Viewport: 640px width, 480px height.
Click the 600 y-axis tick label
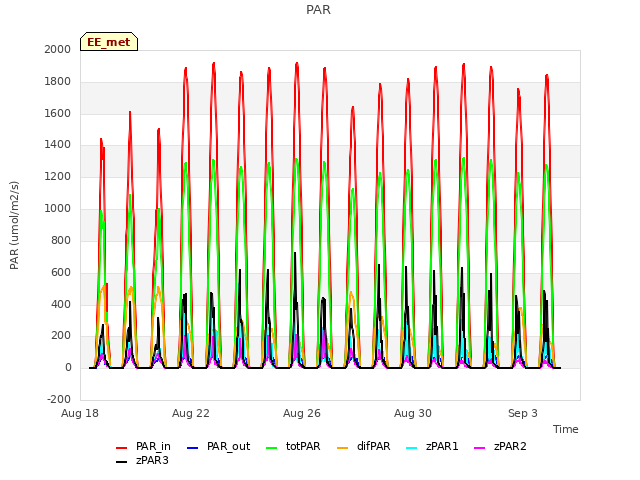click(x=61, y=272)
